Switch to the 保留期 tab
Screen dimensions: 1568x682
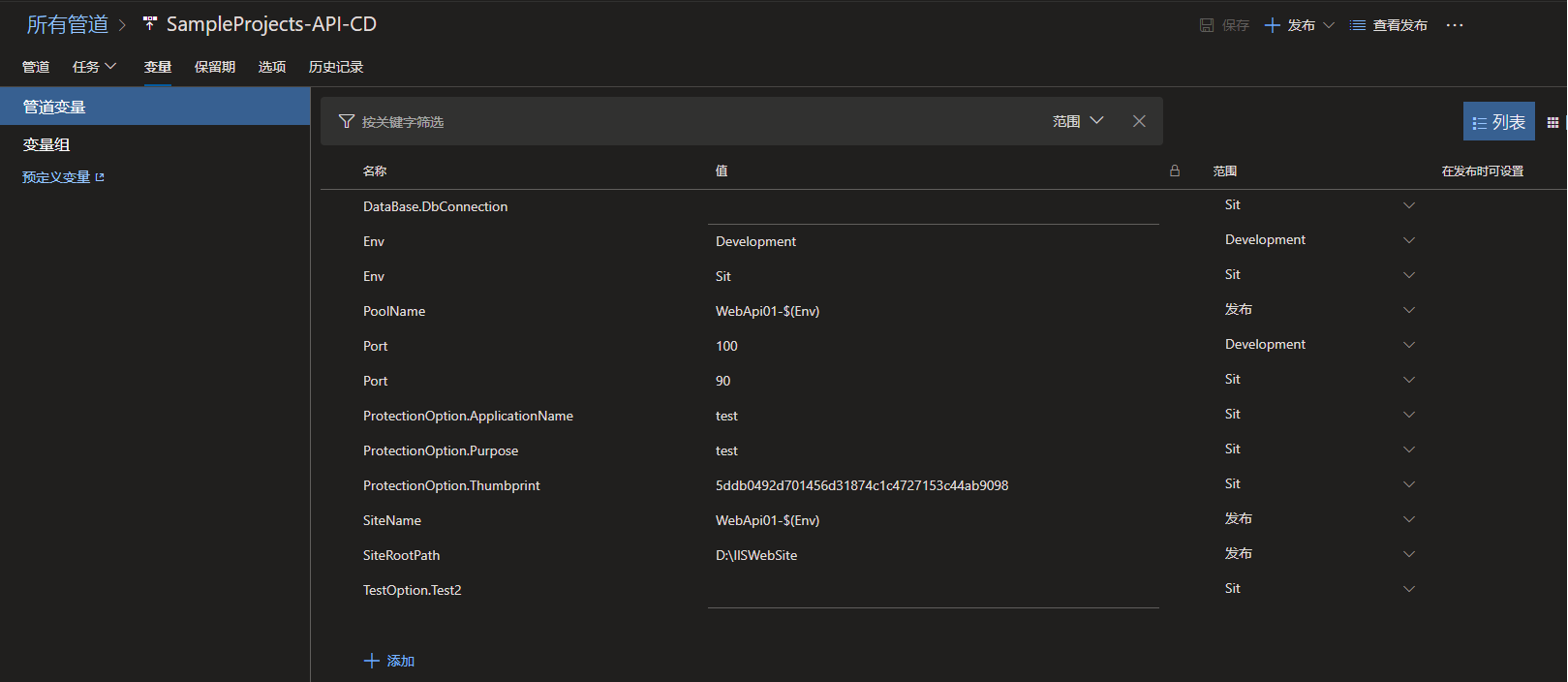215,67
